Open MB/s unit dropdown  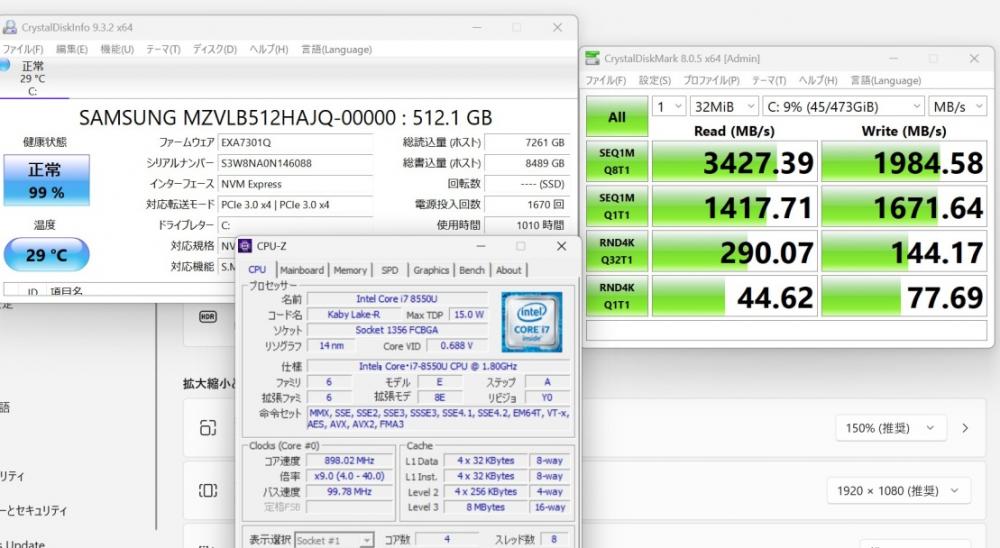958,107
